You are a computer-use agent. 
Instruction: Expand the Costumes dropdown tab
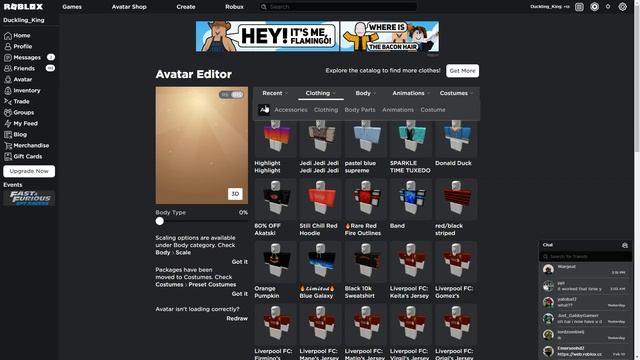coord(456,93)
